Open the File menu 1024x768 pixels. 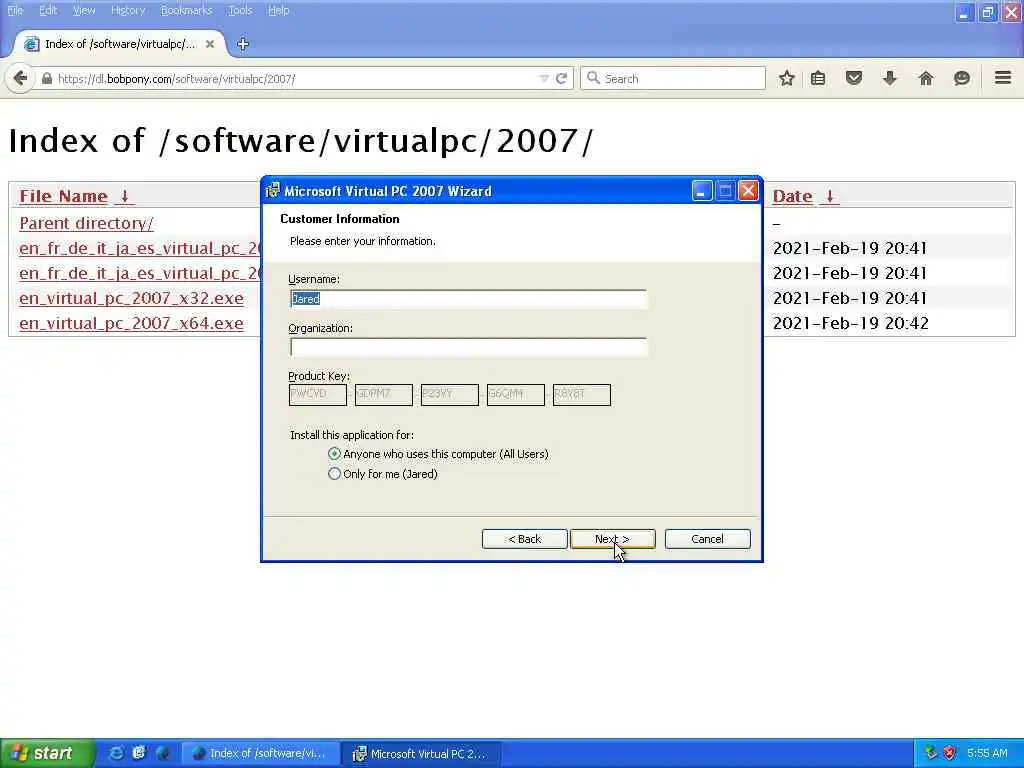[15, 10]
